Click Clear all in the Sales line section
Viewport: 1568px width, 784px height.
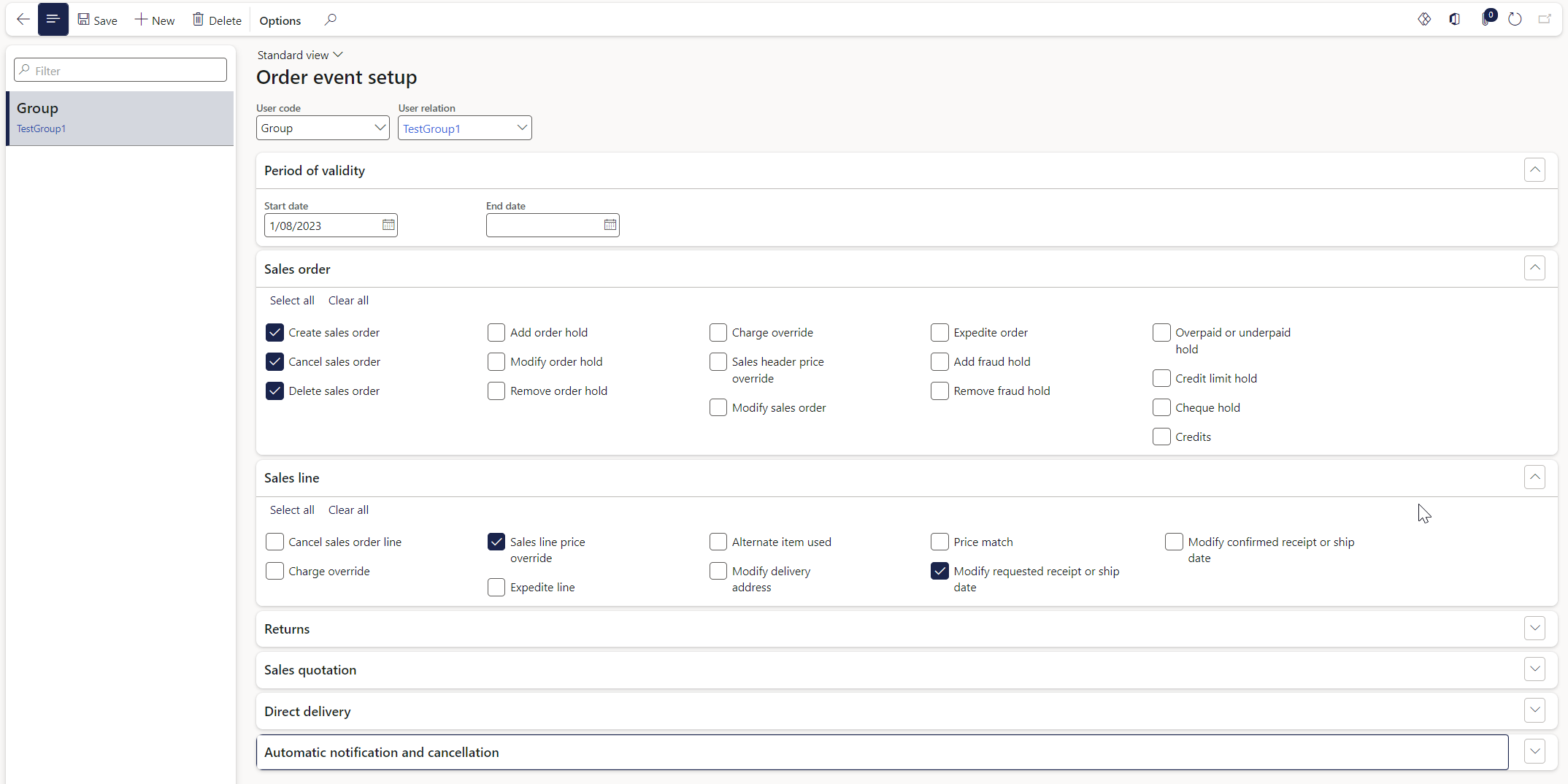(348, 510)
